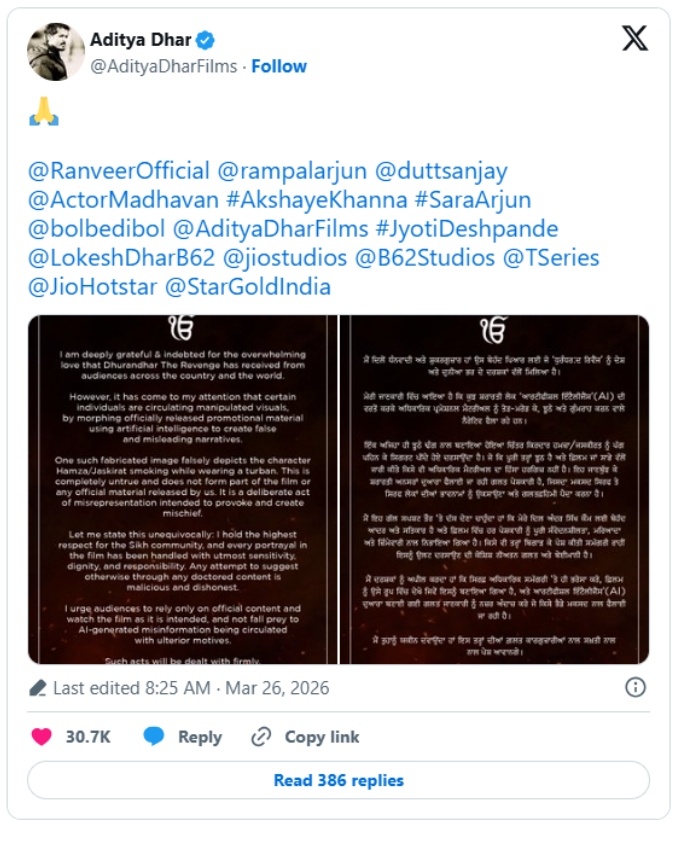Like the tweet with heart icon
The height and width of the screenshot is (850, 675).
(x=41, y=737)
